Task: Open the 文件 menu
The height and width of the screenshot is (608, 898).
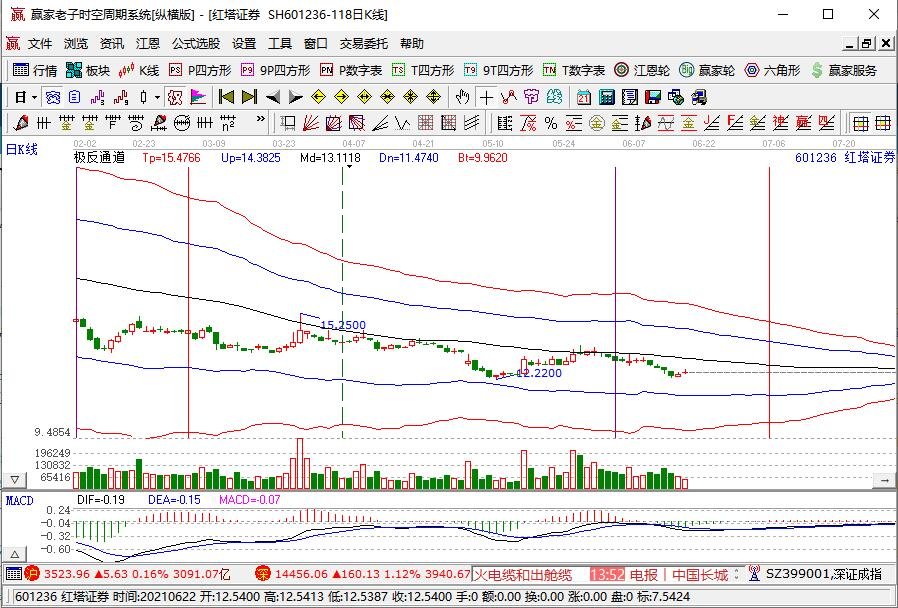Action: coord(40,44)
